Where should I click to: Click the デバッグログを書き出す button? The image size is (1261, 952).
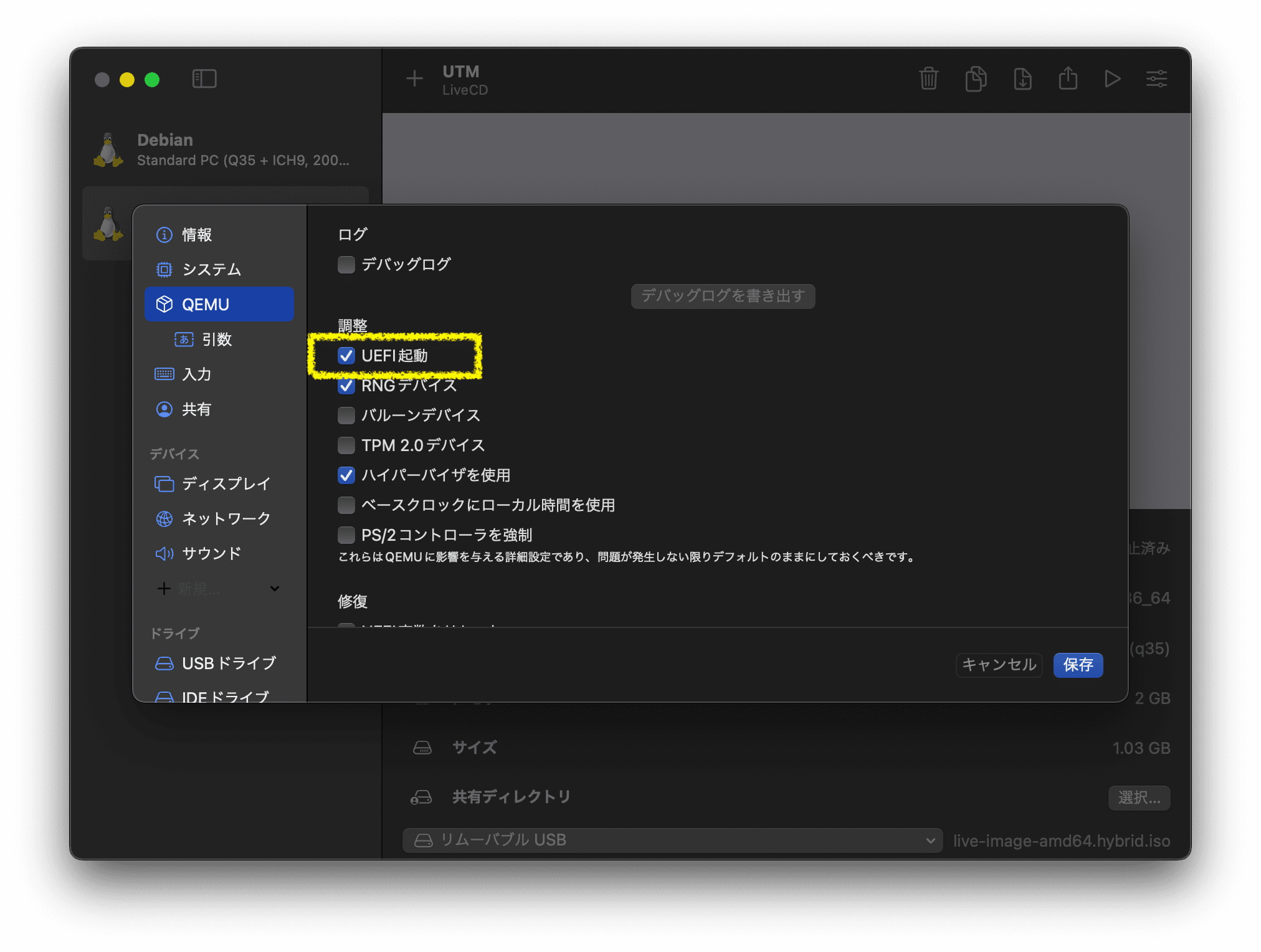pos(723,296)
